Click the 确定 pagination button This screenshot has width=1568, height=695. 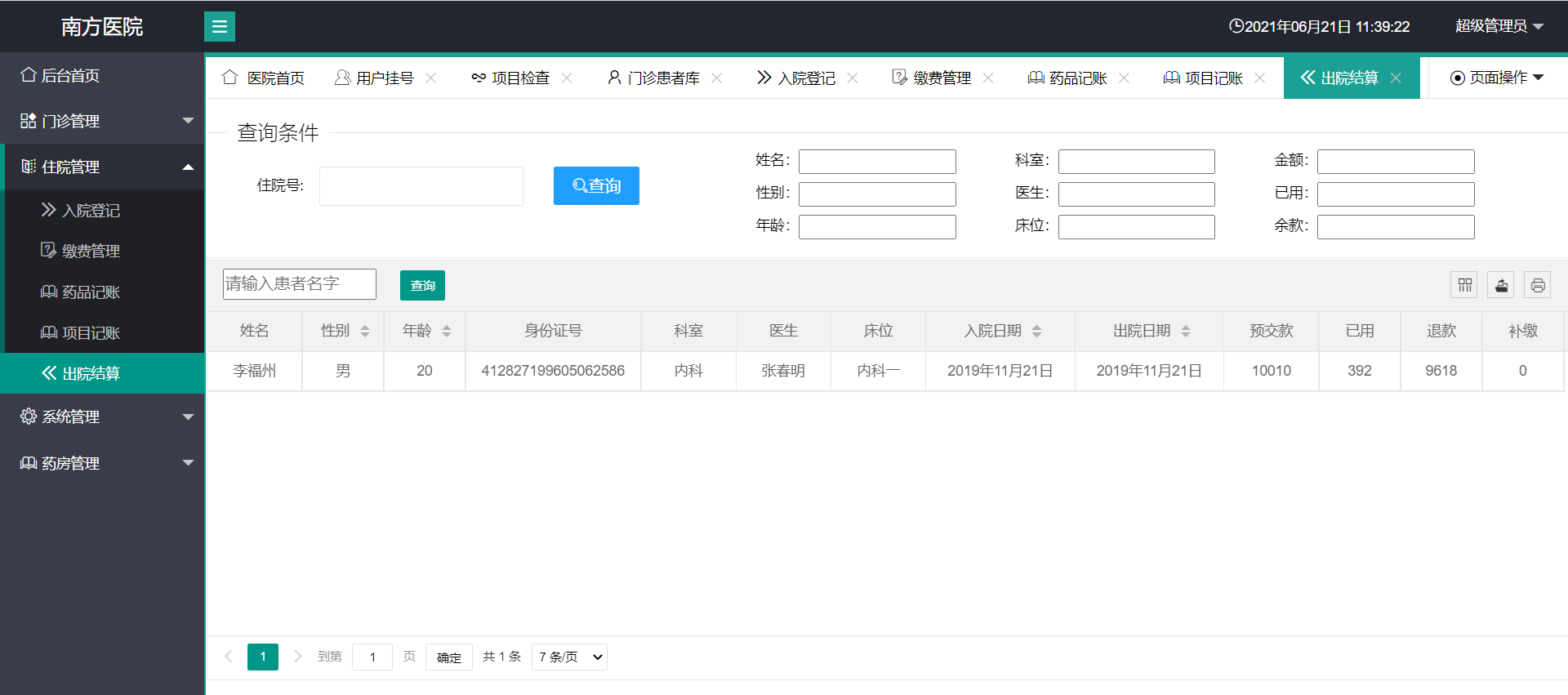point(448,657)
